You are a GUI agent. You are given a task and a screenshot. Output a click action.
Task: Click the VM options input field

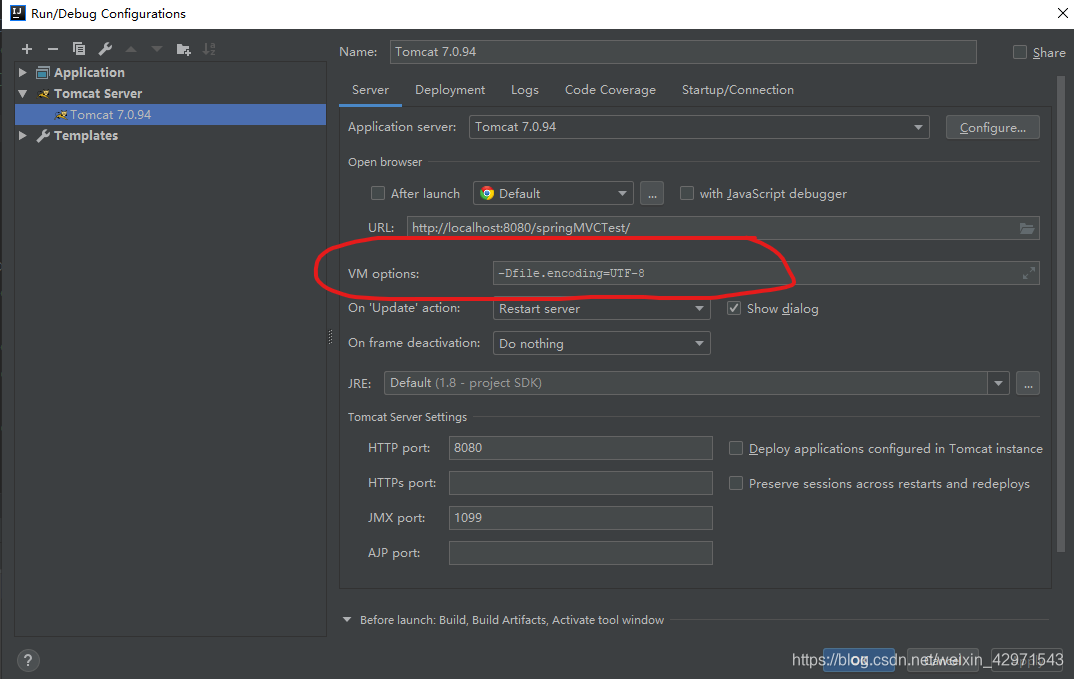pyautogui.click(x=766, y=273)
